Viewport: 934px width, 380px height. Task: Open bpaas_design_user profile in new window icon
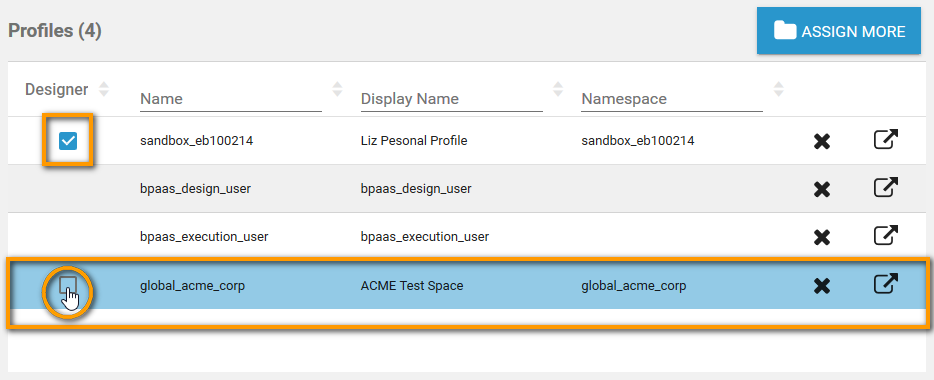pyautogui.click(x=886, y=188)
